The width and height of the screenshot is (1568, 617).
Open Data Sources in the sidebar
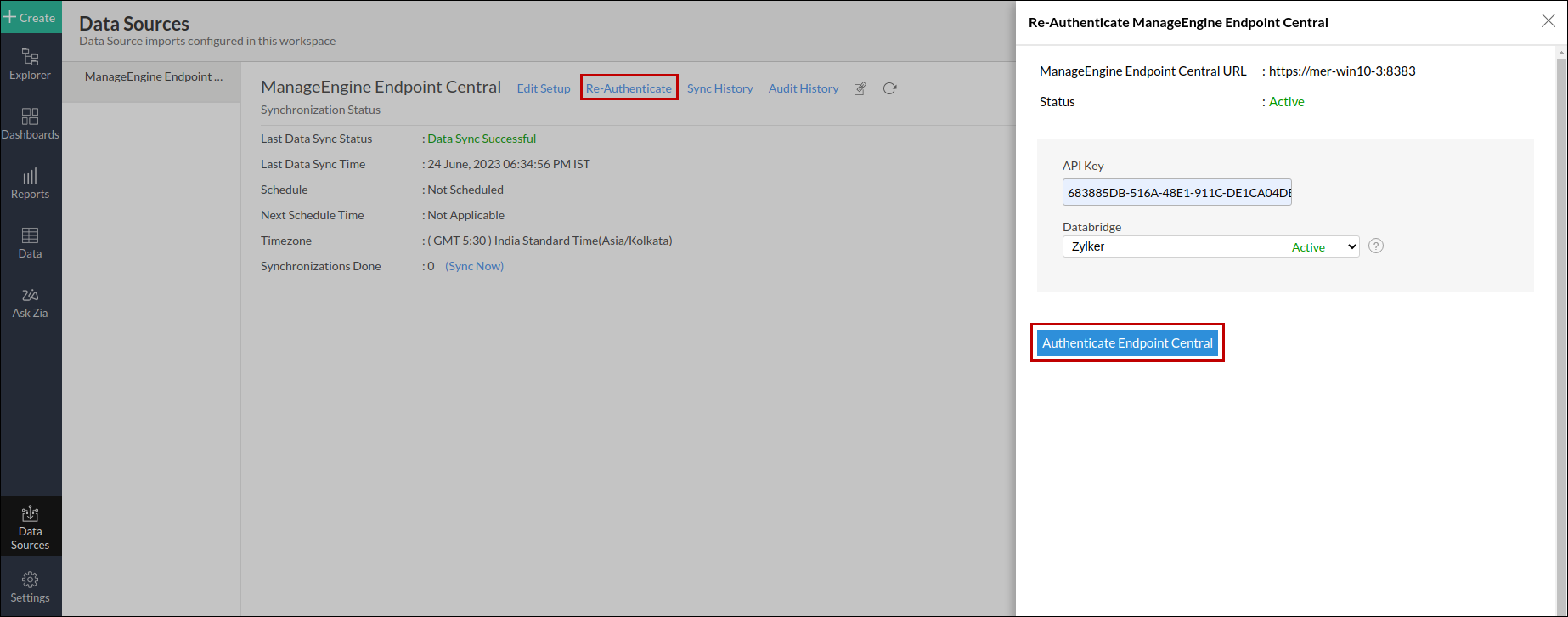tap(30, 527)
